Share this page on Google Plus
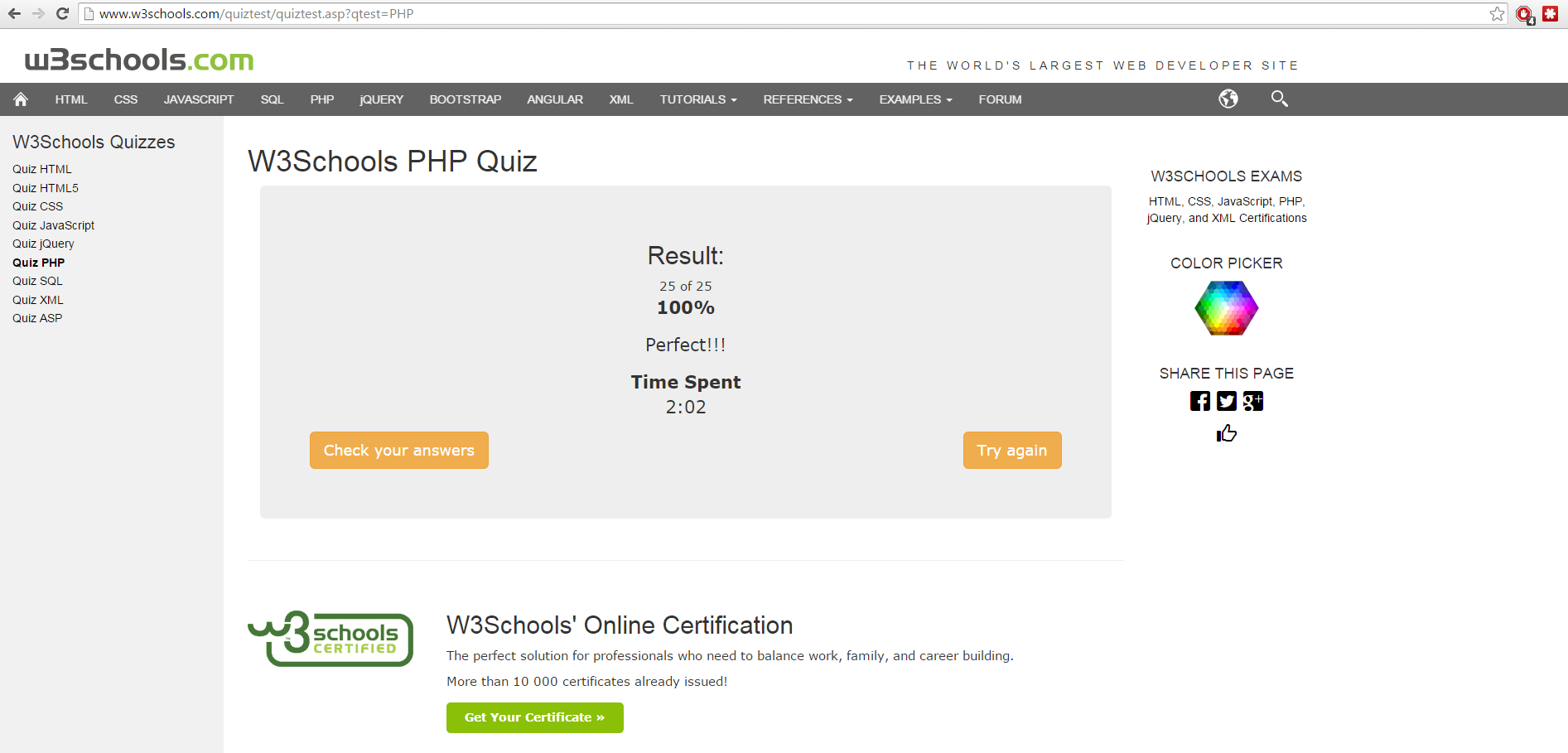The height and width of the screenshot is (753, 1568). (1253, 401)
